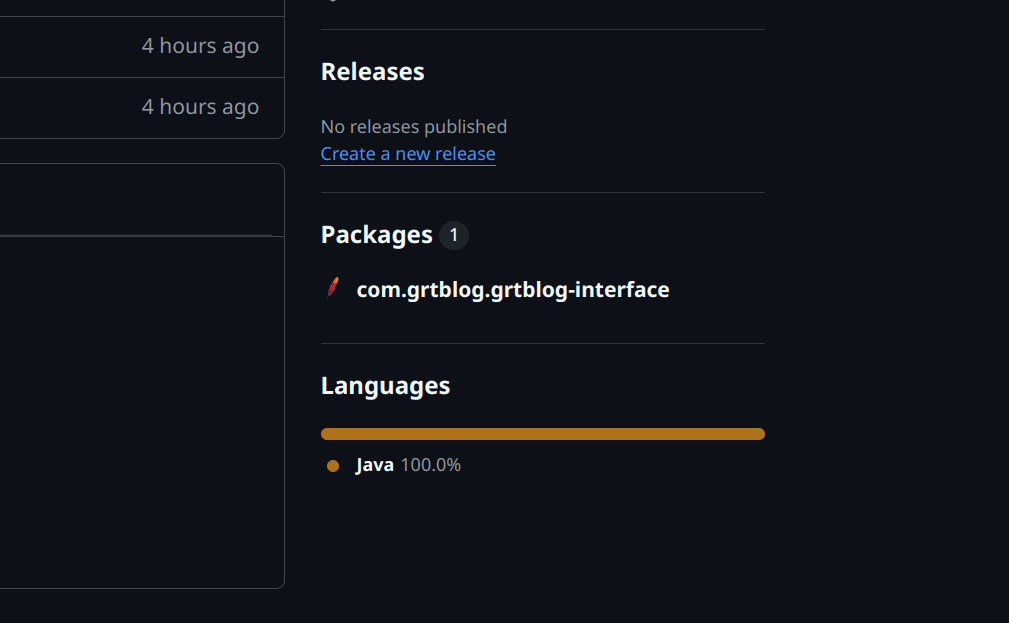Click the divider line above Languages
The width and height of the screenshot is (1009, 623).
tap(543, 344)
